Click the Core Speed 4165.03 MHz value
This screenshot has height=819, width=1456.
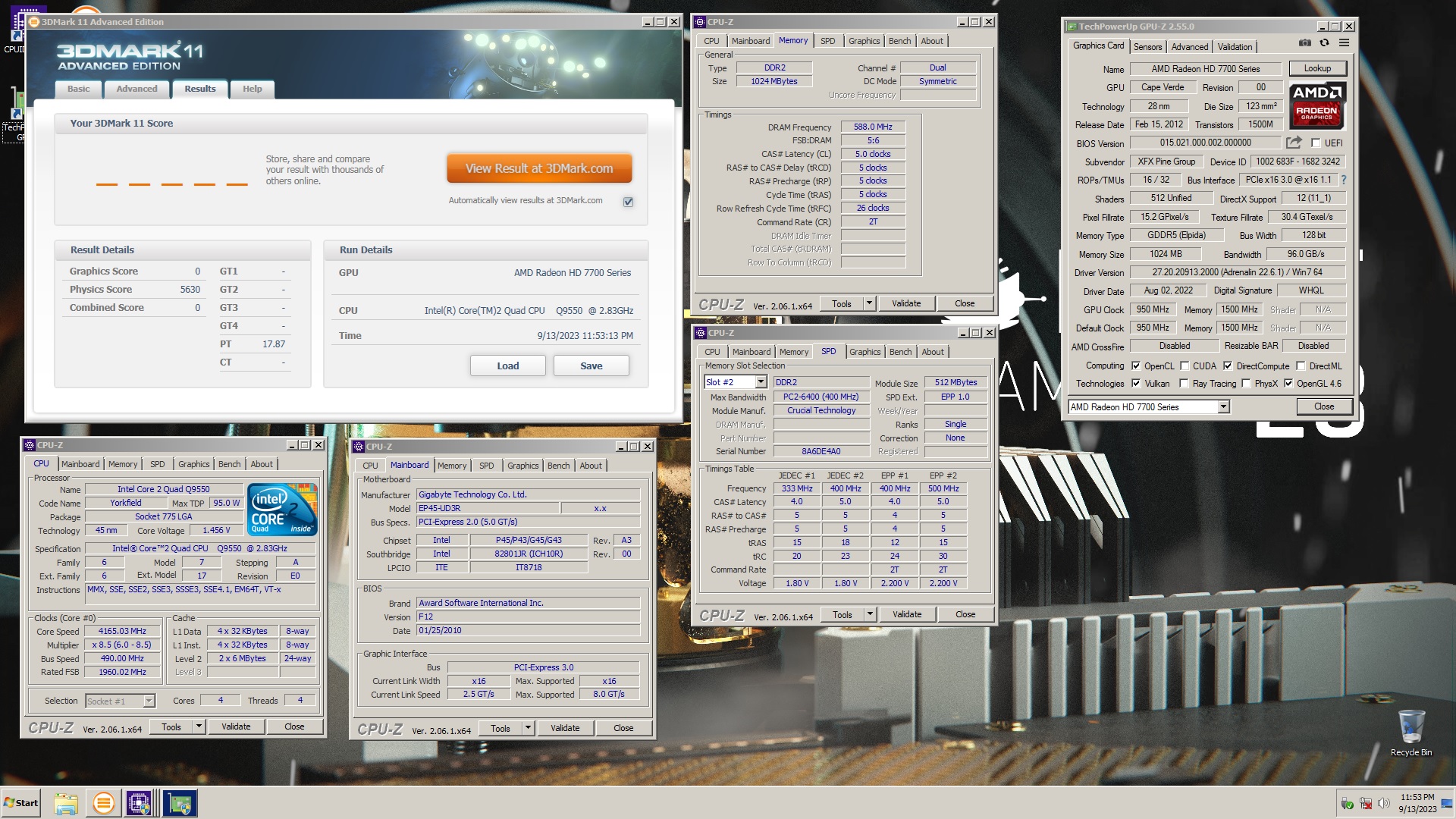coord(122,631)
